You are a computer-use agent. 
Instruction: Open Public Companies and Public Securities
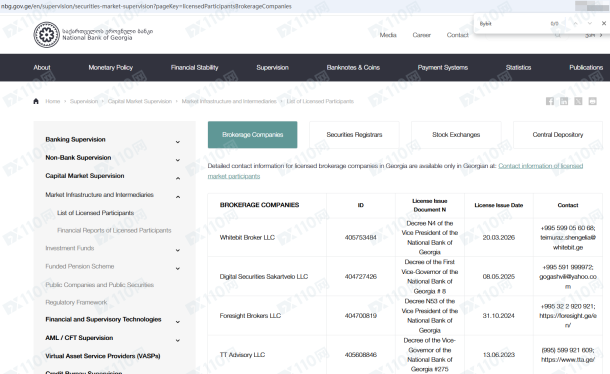(100, 284)
